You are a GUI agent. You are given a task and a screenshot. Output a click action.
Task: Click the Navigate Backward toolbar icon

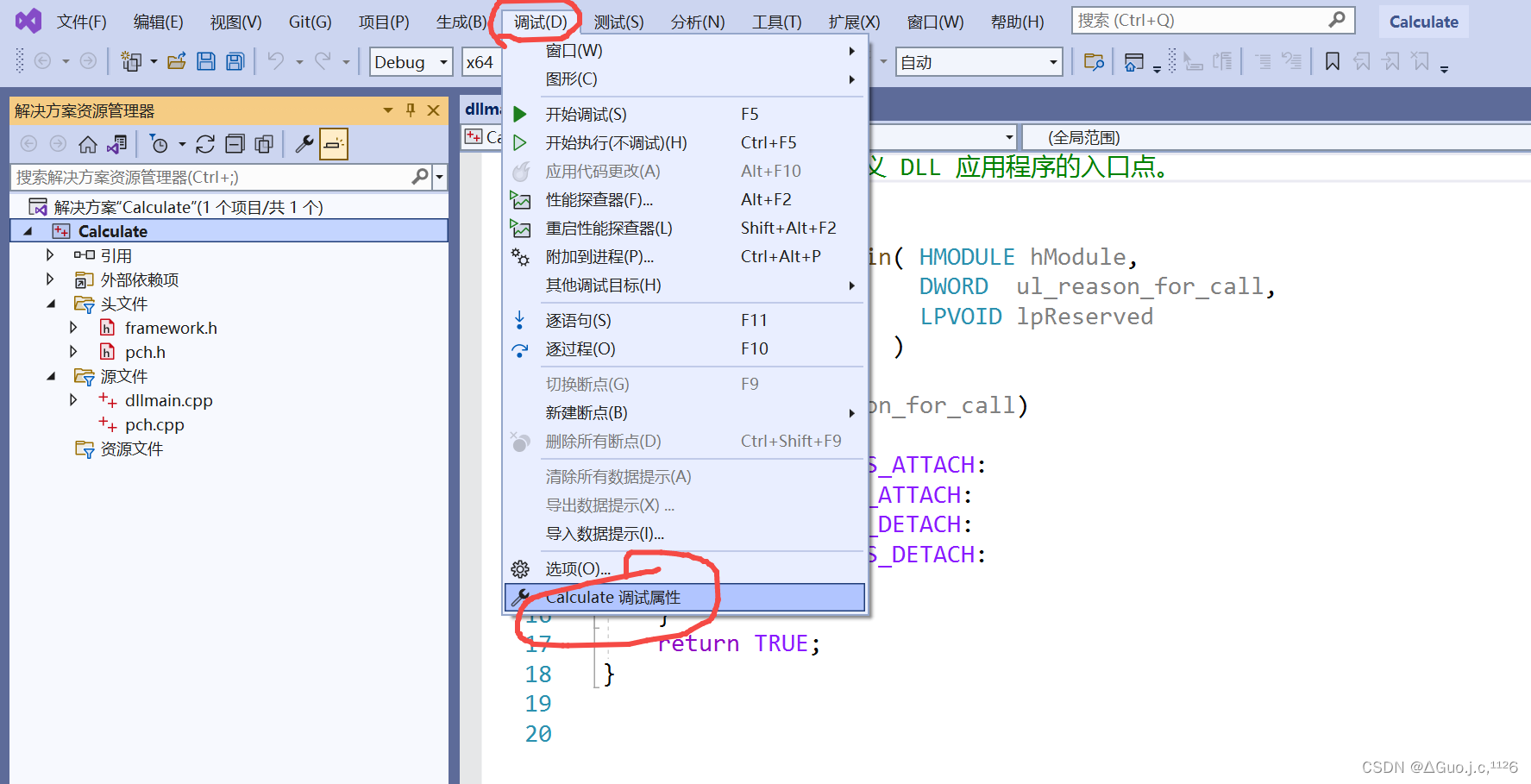pyautogui.click(x=42, y=61)
